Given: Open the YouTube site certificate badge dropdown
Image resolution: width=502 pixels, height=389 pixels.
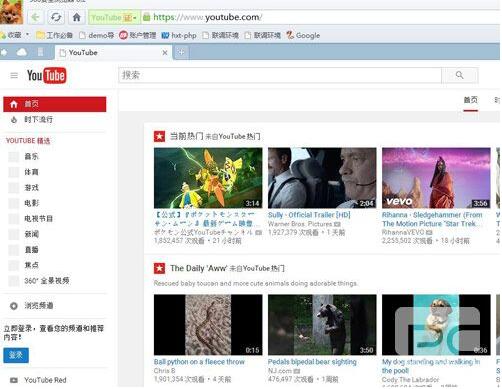Looking at the screenshot, I should pos(114,17).
